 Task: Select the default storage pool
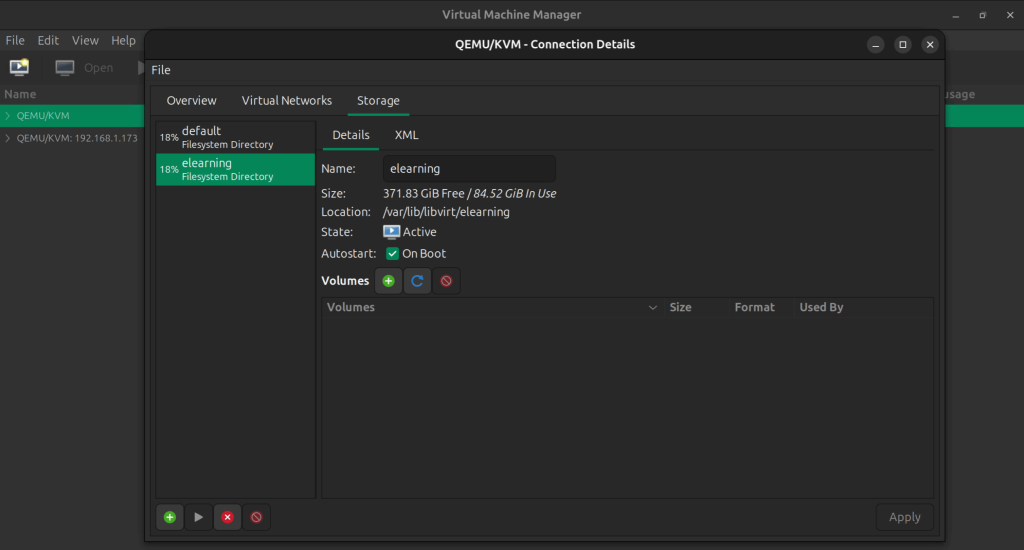235,137
